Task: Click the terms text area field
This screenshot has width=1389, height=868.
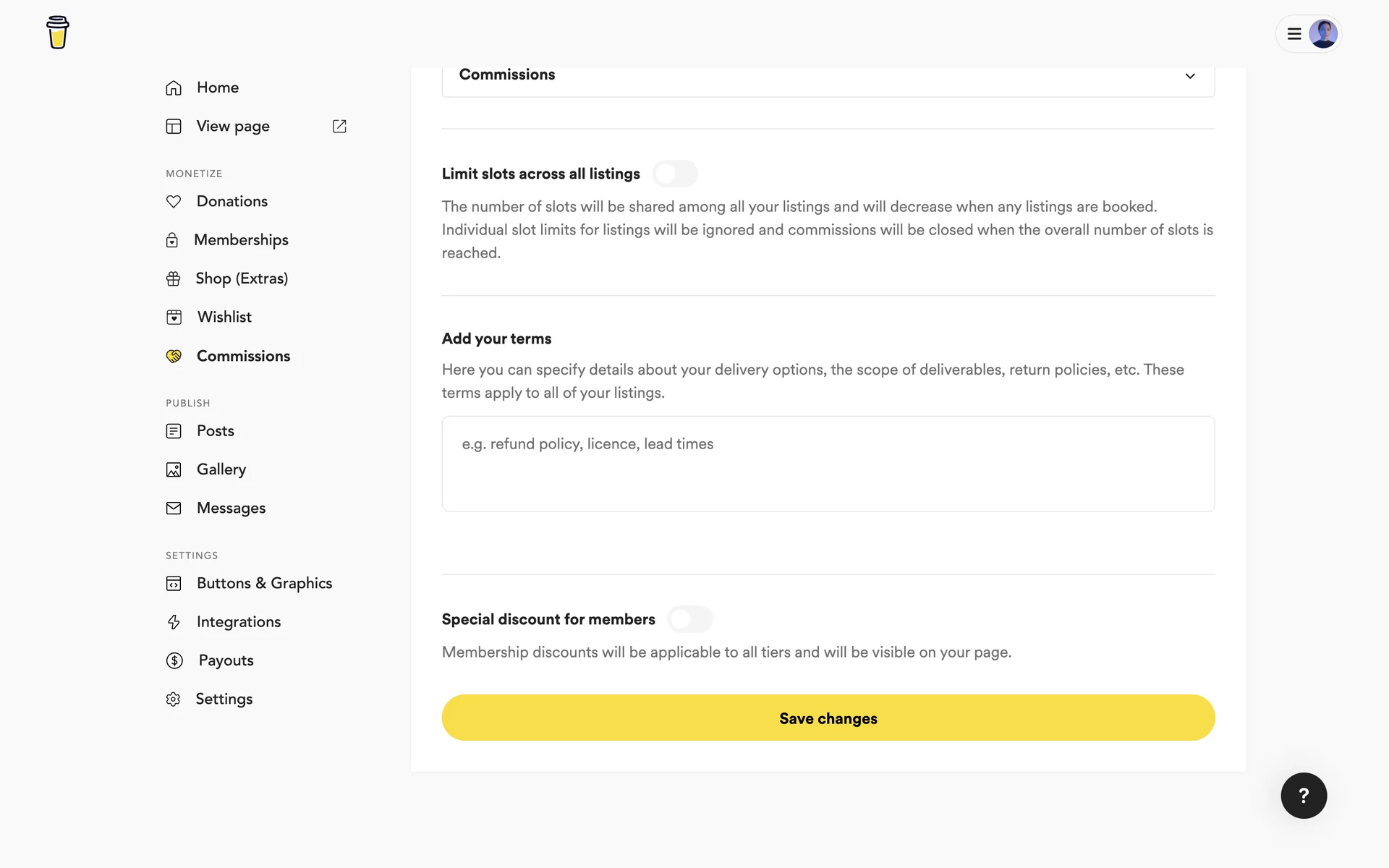Action: 828,464
